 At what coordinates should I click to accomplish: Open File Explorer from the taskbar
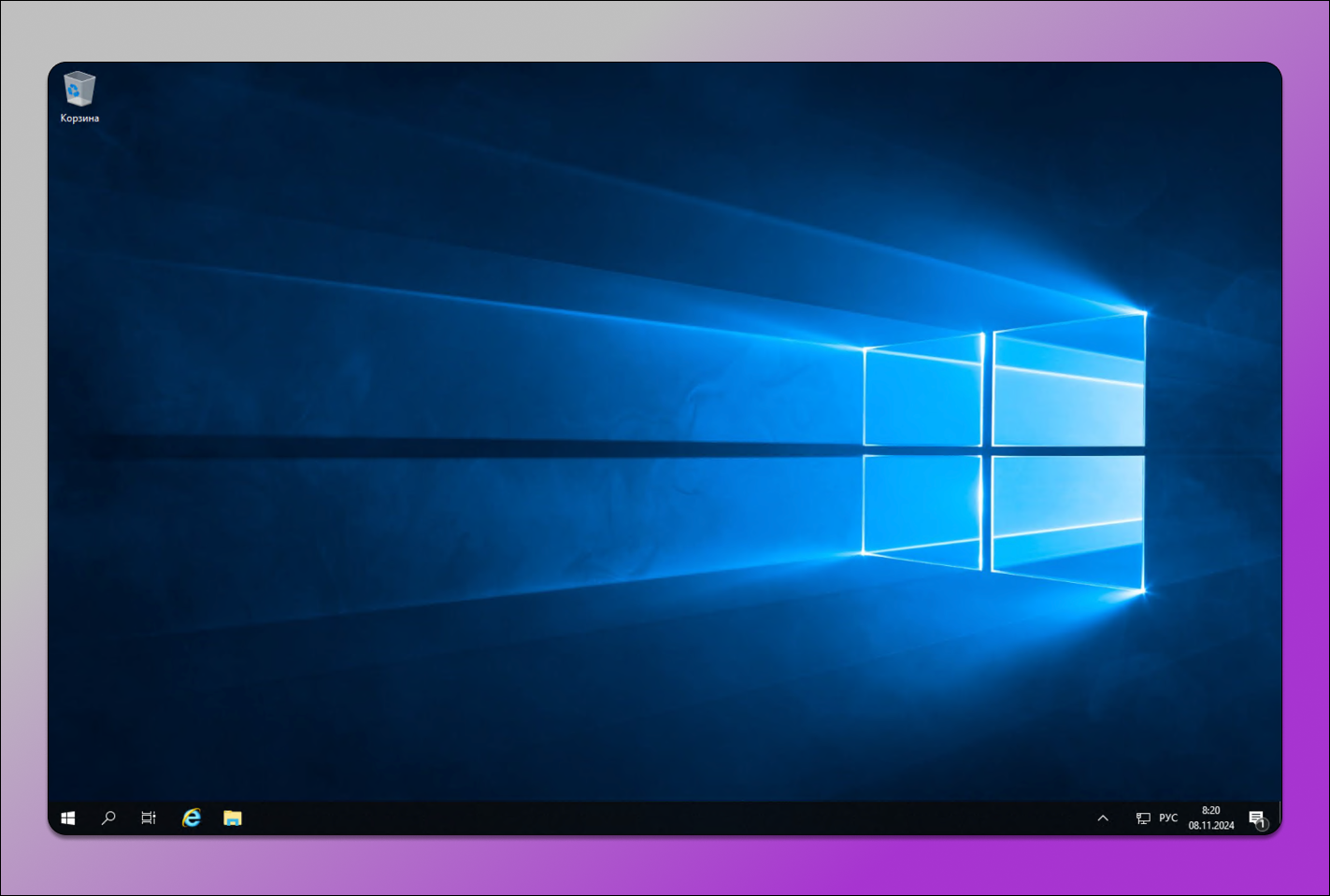233,818
